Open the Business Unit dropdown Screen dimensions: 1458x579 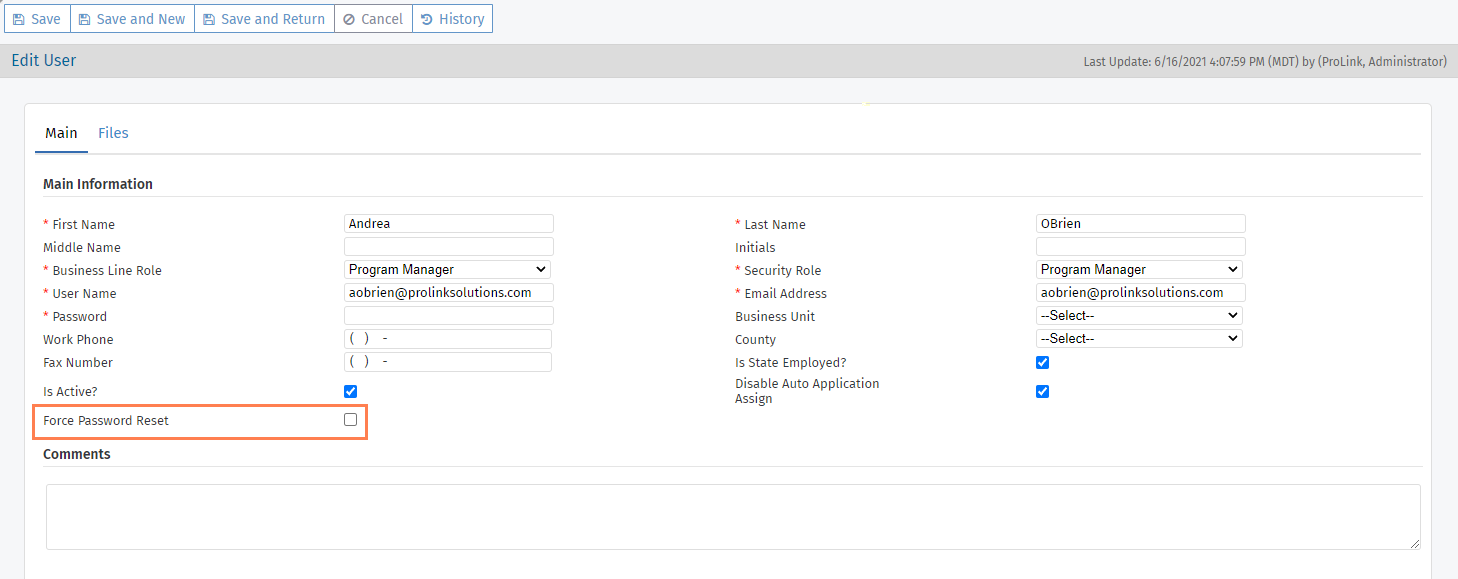[x=1139, y=316]
